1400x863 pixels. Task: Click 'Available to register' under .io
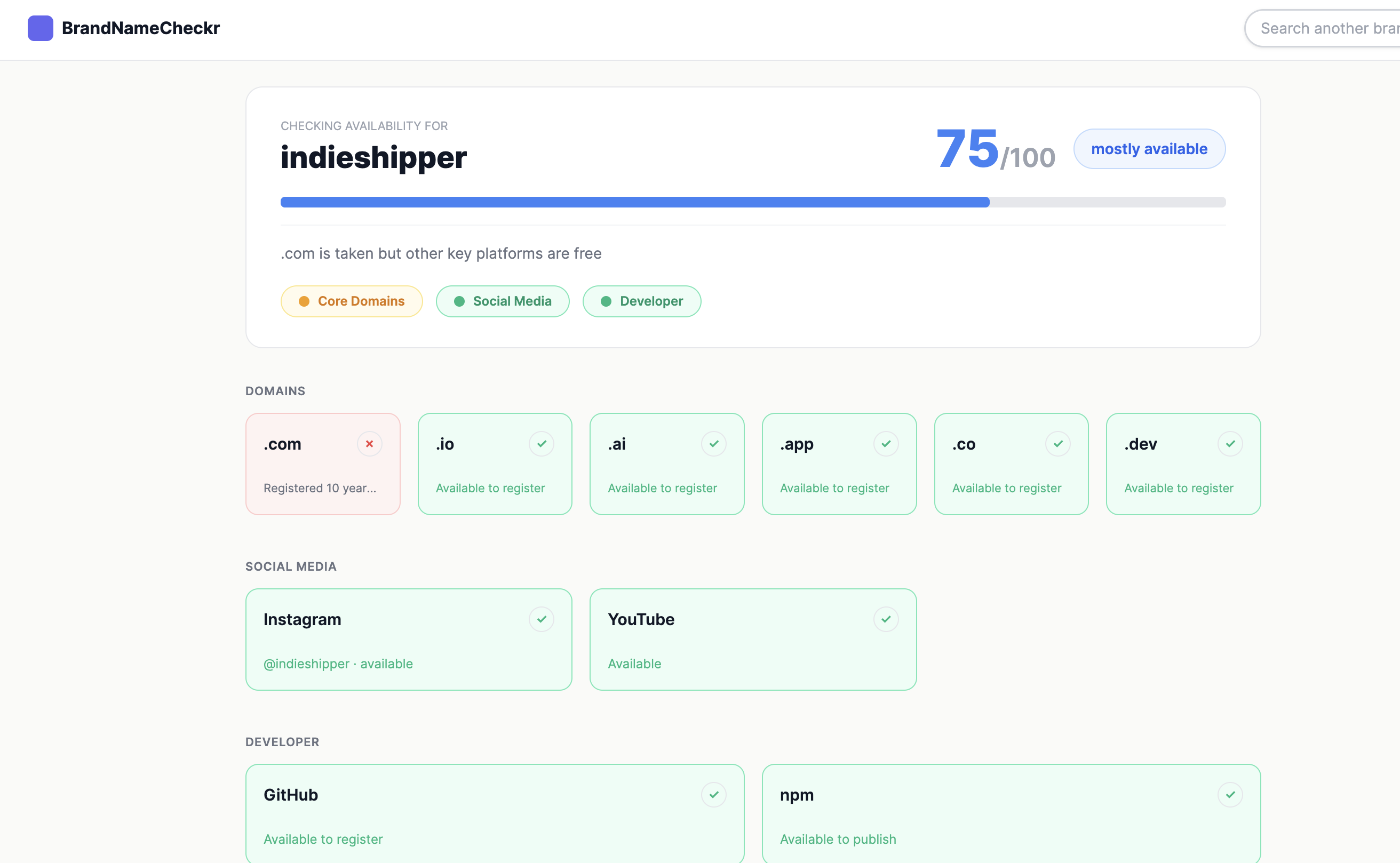point(490,488)
